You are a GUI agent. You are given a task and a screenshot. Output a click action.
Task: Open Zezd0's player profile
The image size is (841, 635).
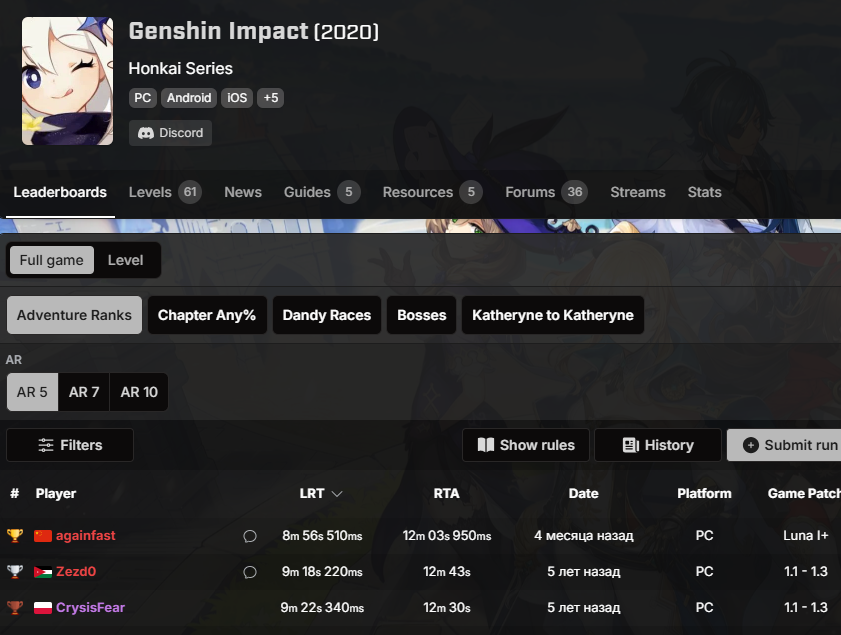76,572
